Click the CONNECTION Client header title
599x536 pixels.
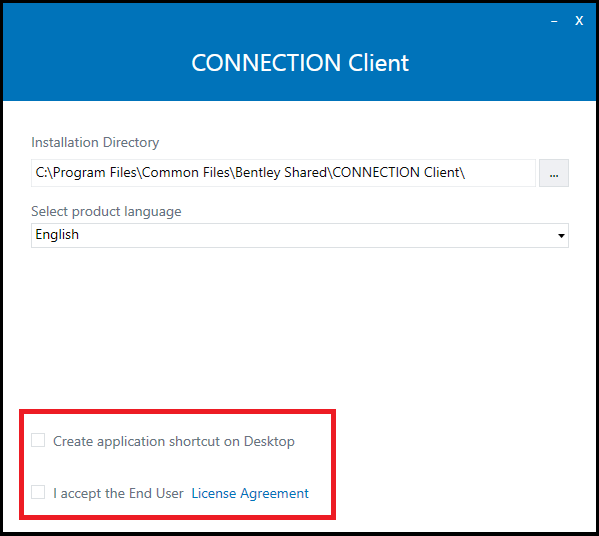300,63
